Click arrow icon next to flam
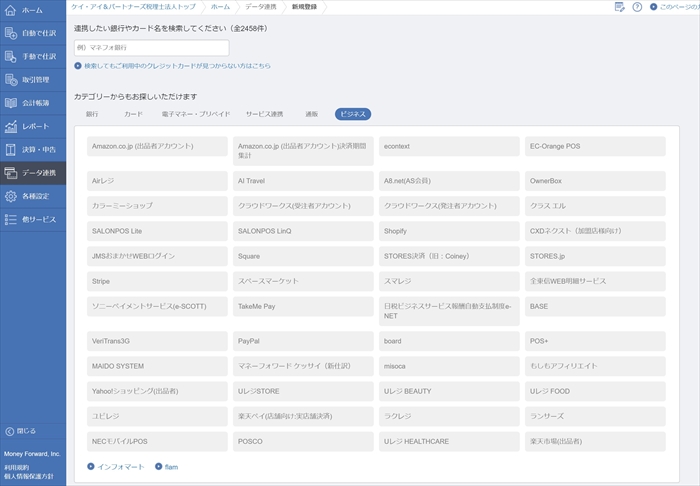The image size is (700, 486). 158,466
